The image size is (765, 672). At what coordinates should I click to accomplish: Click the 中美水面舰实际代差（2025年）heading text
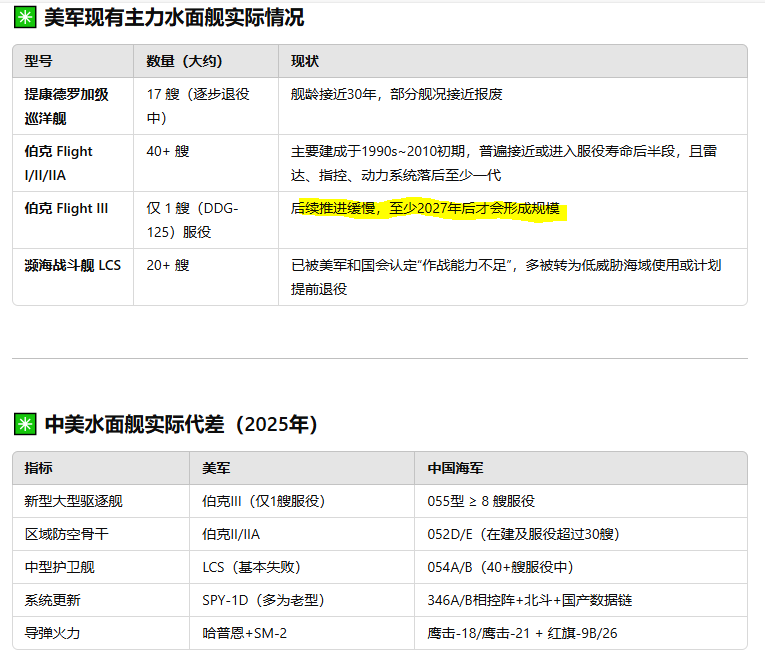pos(181,424)
